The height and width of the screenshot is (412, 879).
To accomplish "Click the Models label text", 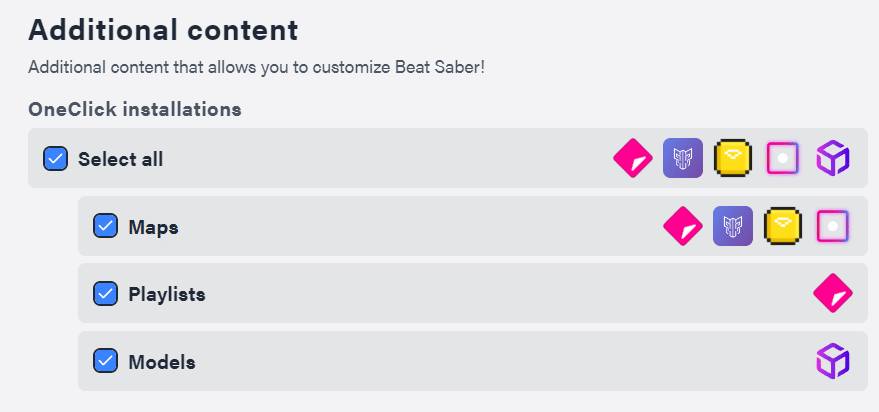I will [161, 362].
